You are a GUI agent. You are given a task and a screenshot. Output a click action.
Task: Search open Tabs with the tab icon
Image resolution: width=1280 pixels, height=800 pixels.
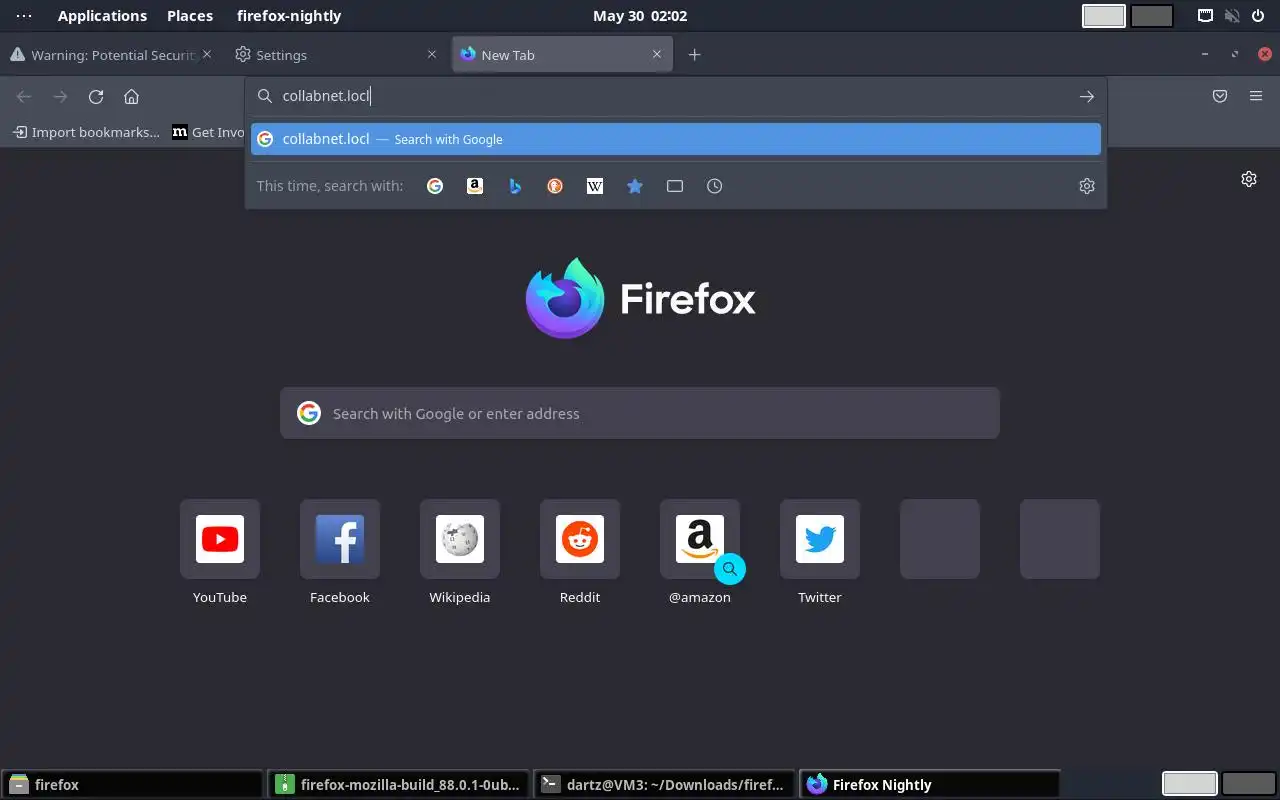(x=675, y=186)
